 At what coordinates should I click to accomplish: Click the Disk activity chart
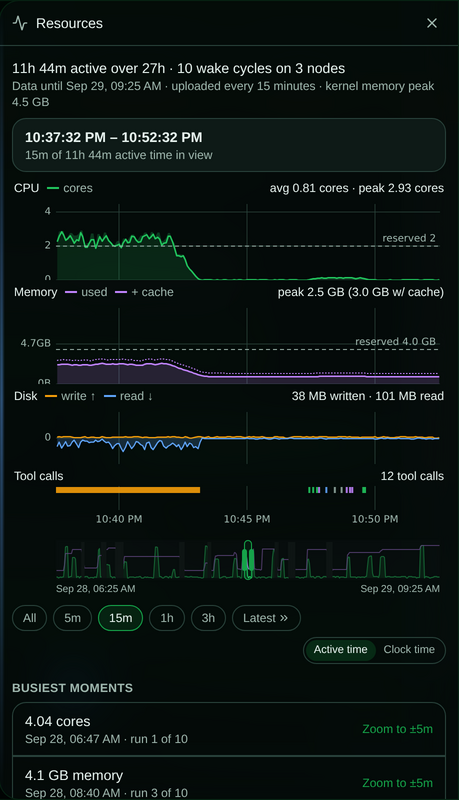click(248, 438)
